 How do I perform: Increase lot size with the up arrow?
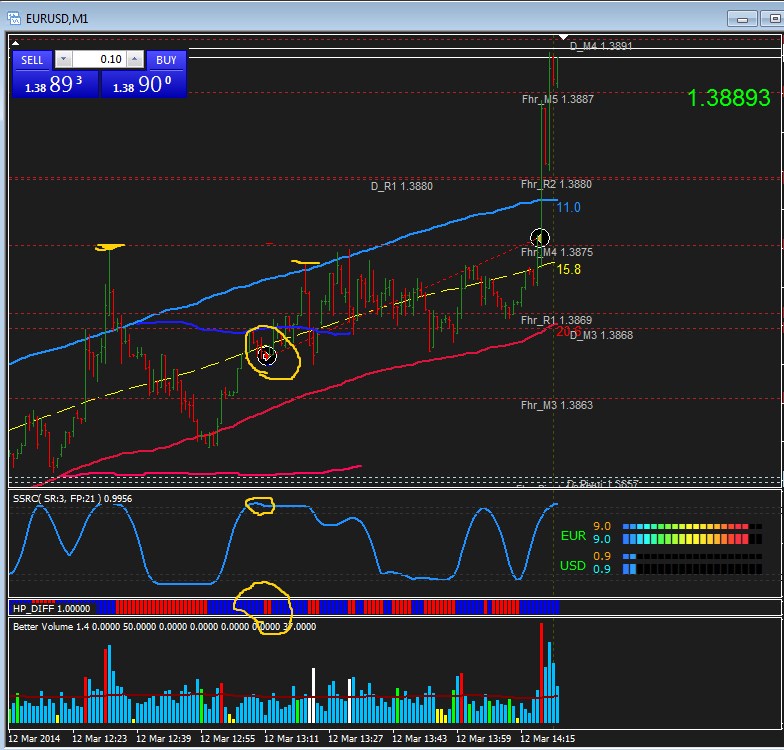134,60
